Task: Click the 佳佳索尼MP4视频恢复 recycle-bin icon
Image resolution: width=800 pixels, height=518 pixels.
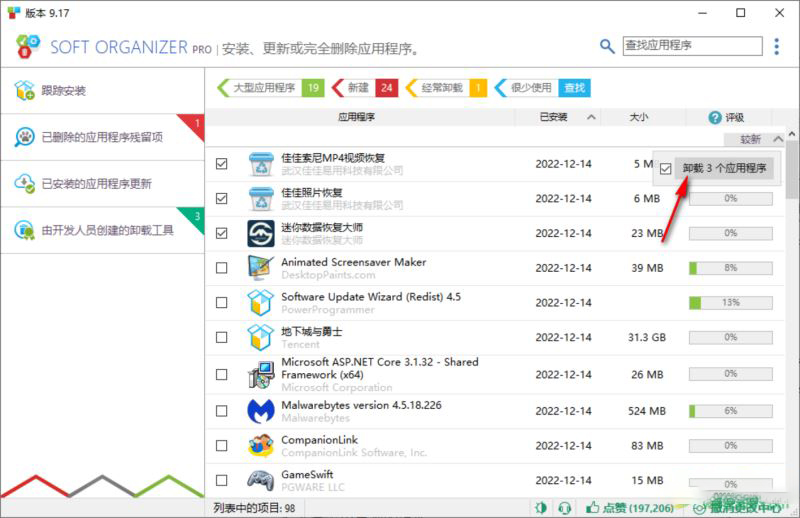Action: point(261,164)
